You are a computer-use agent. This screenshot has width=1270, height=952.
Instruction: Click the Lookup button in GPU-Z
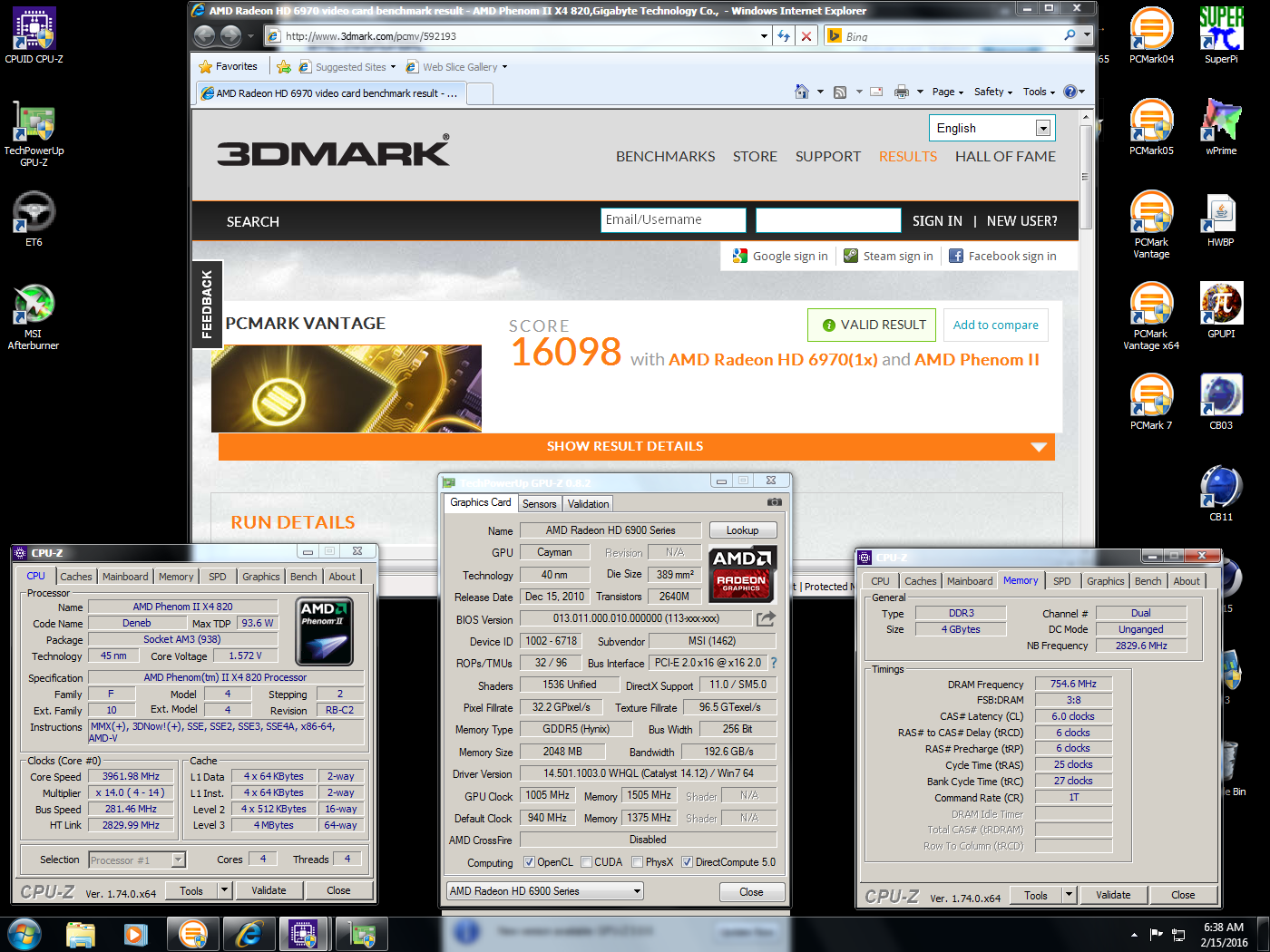742,530
